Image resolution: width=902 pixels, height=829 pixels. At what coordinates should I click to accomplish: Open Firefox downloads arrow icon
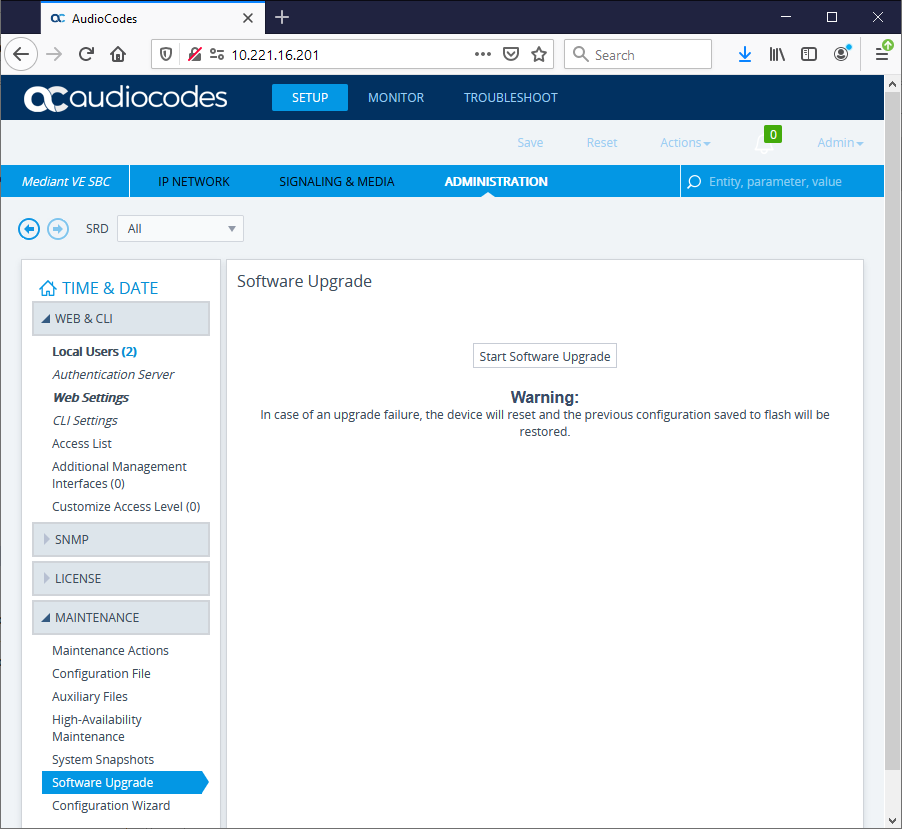pos(744,55)
